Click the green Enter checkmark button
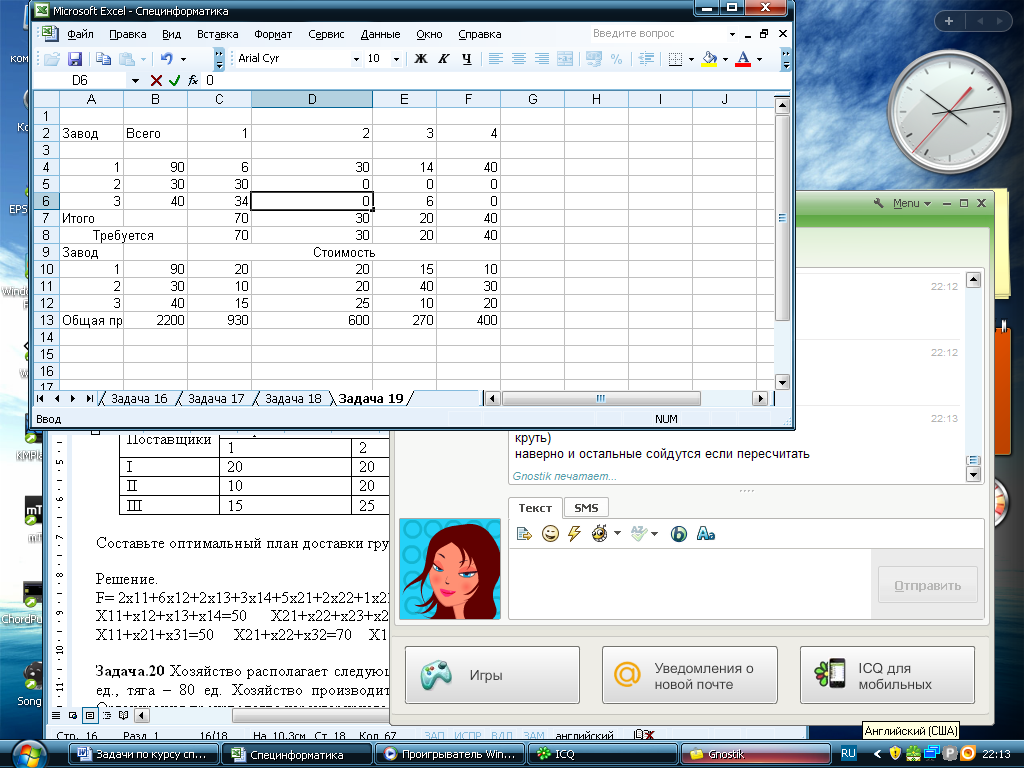This screenshot has height=768, width=1024. tap(174, 80)
